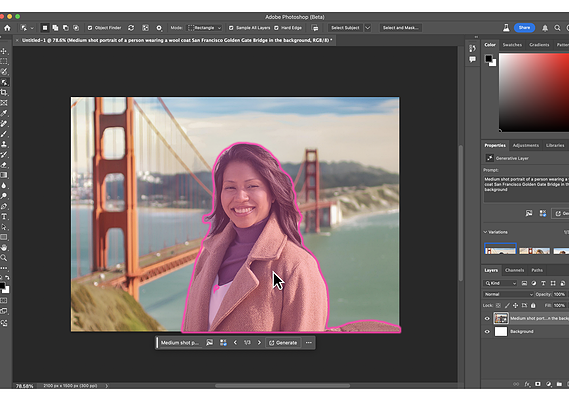Switch to the Swatches tab

tap(512, 45)
